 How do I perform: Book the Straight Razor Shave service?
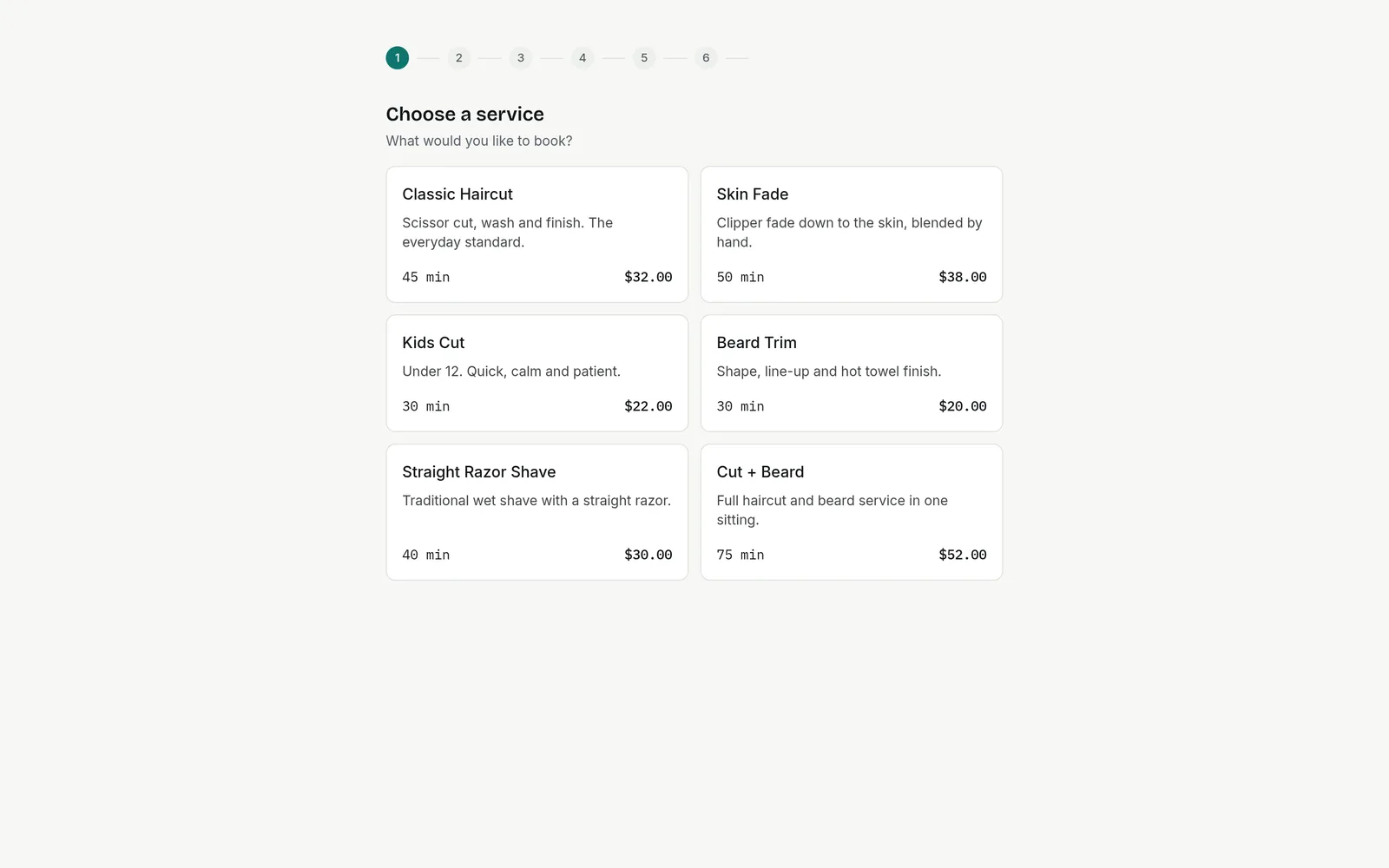(x=537, y=512)
